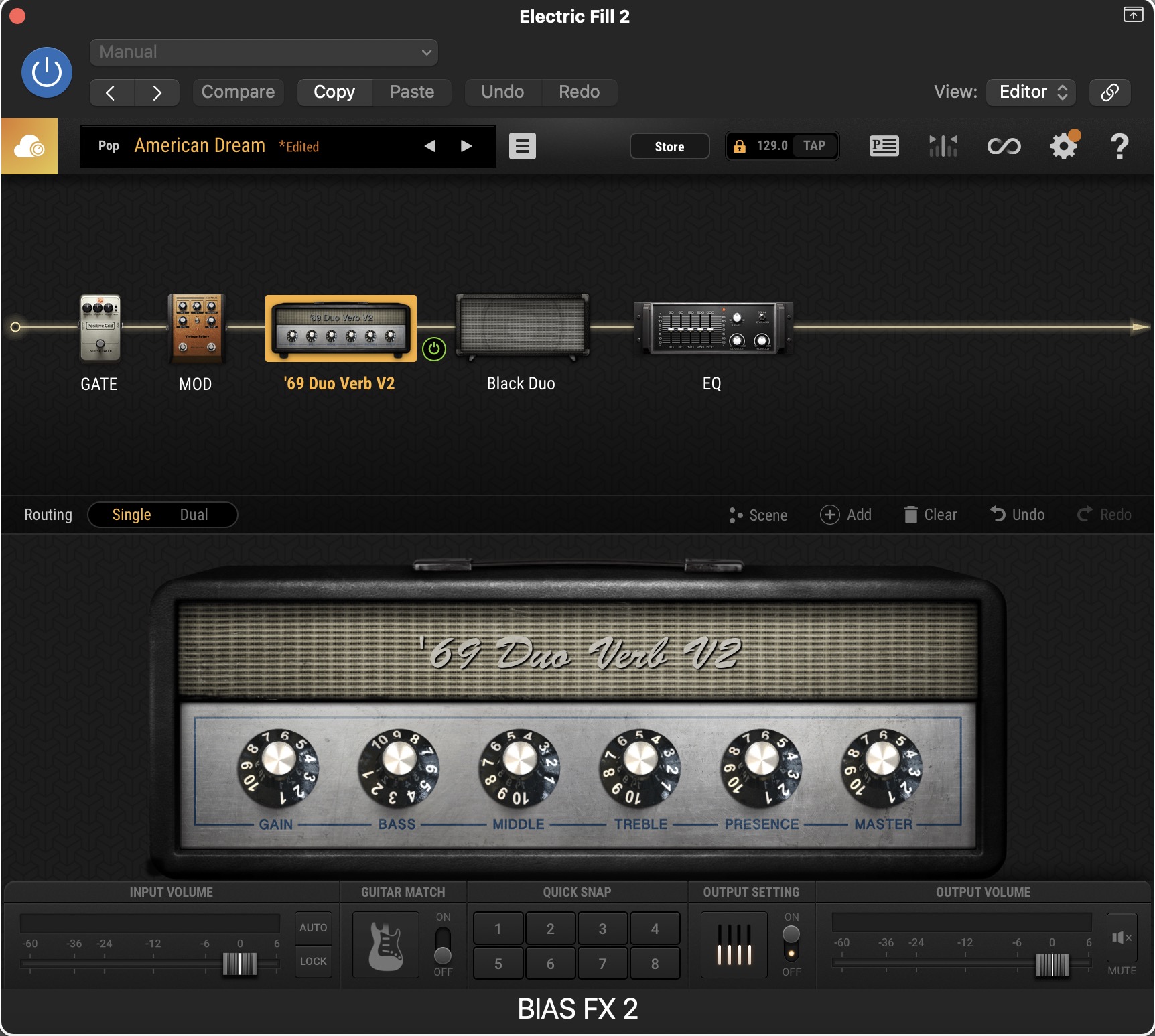Click Redo in the routing bar
The width and height of the screenshot is (1155, 1036).
pyautogui.click(x=1104, y=515)
